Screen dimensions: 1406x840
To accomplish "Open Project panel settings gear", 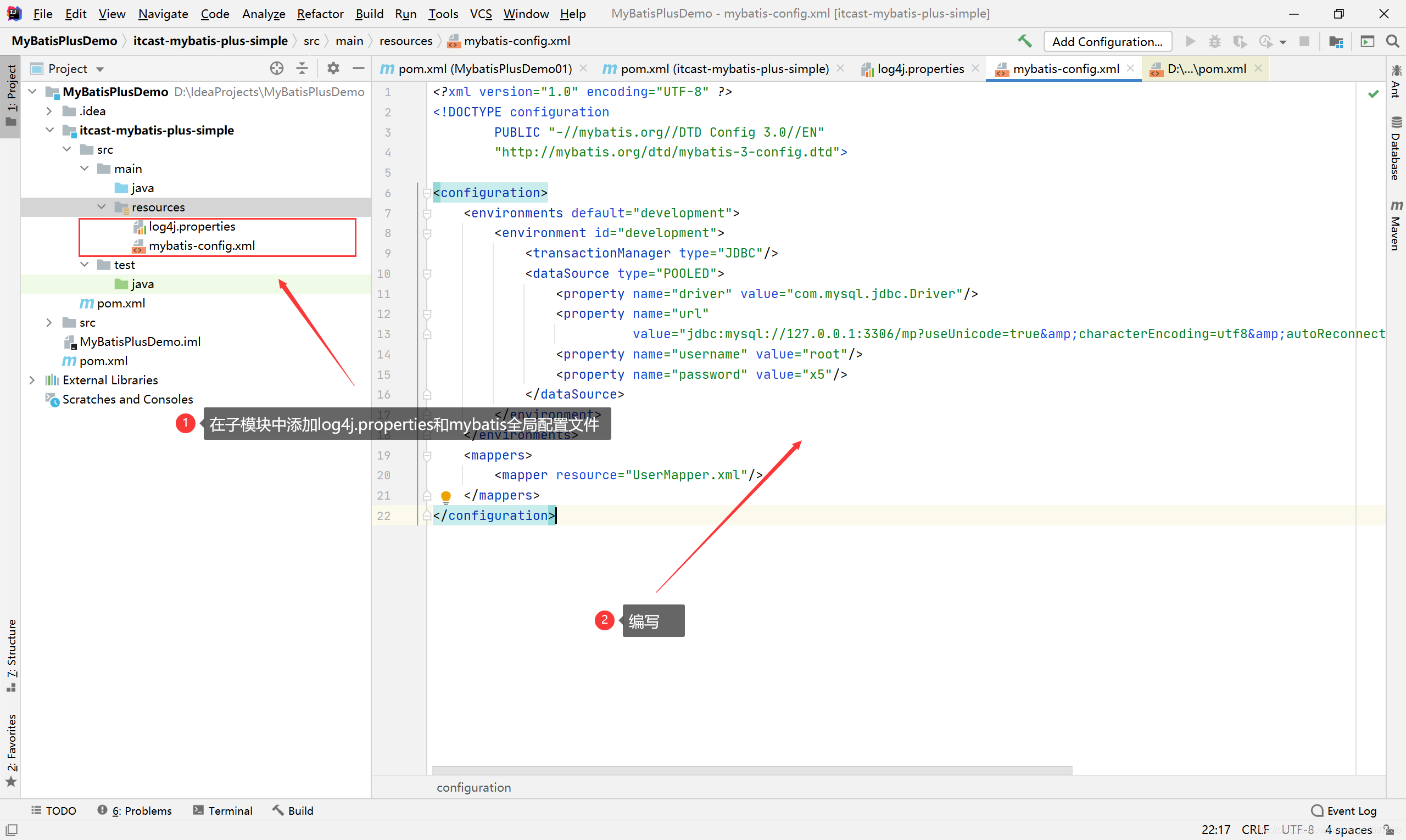I will [333, 69].
